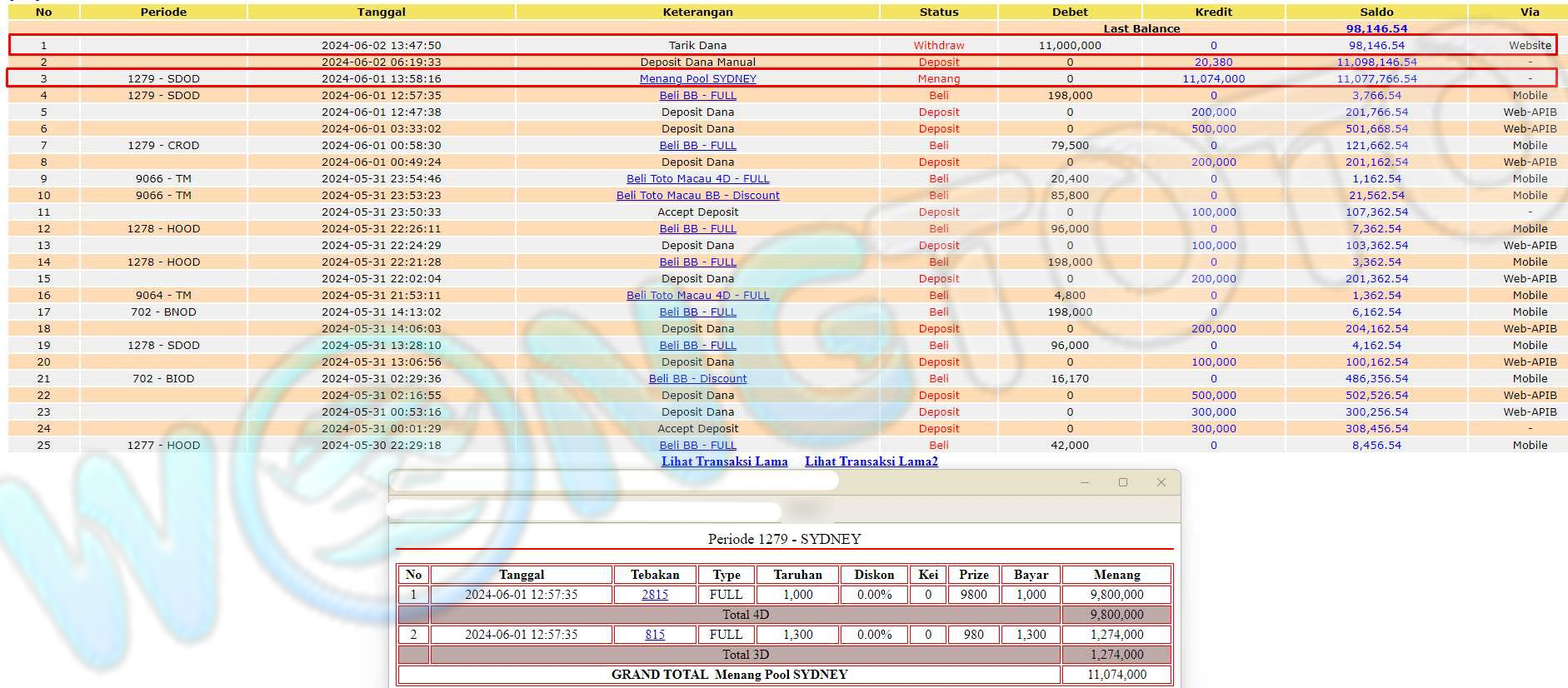Open Beli Toto Macau 4D - FULL row 16
Screen dimensions: 1568x688
pos(697,296)
